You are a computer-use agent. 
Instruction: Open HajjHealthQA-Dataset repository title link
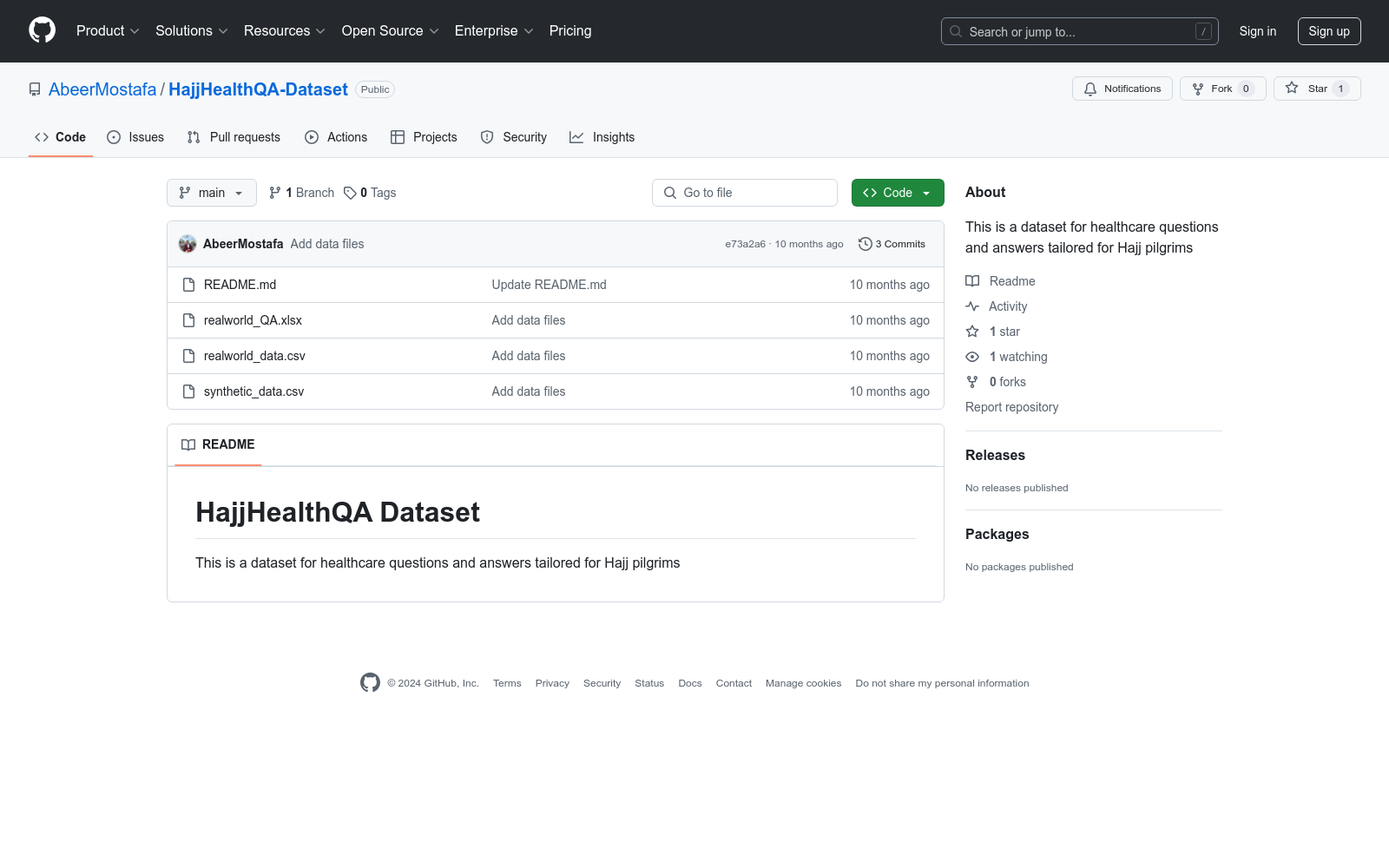click(x=258, y=89)
